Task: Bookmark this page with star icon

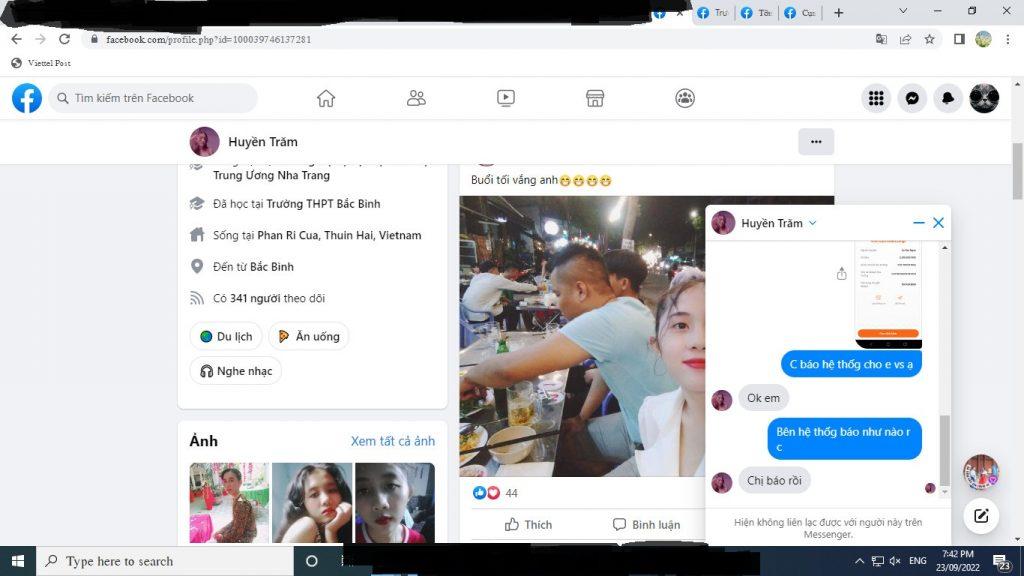Action: [930, 39]
